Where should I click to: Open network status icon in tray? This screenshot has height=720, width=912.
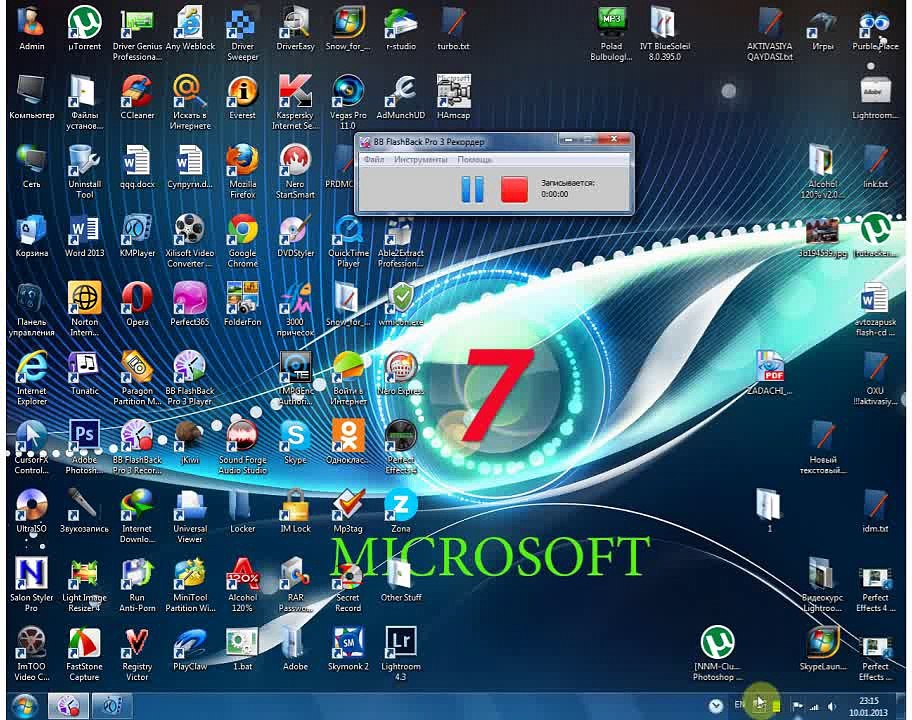(x=814, y=707)
